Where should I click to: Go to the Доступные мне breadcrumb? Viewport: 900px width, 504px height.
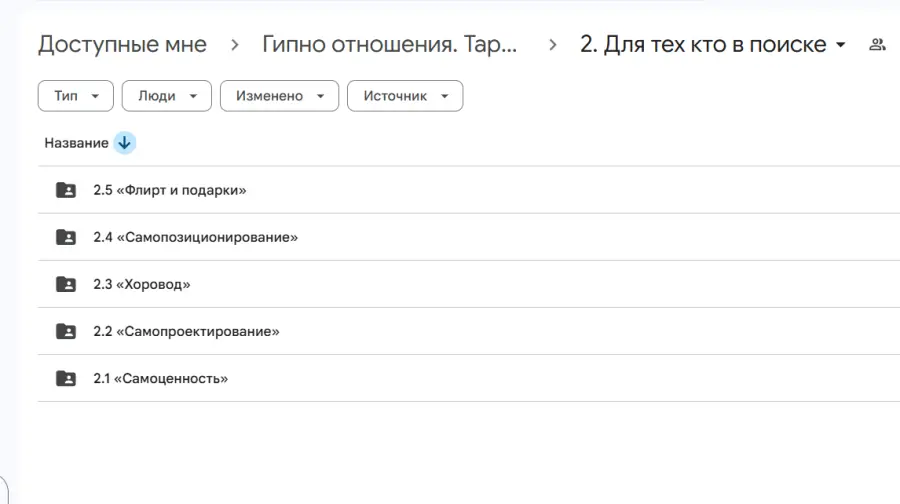tap(122, 44)
